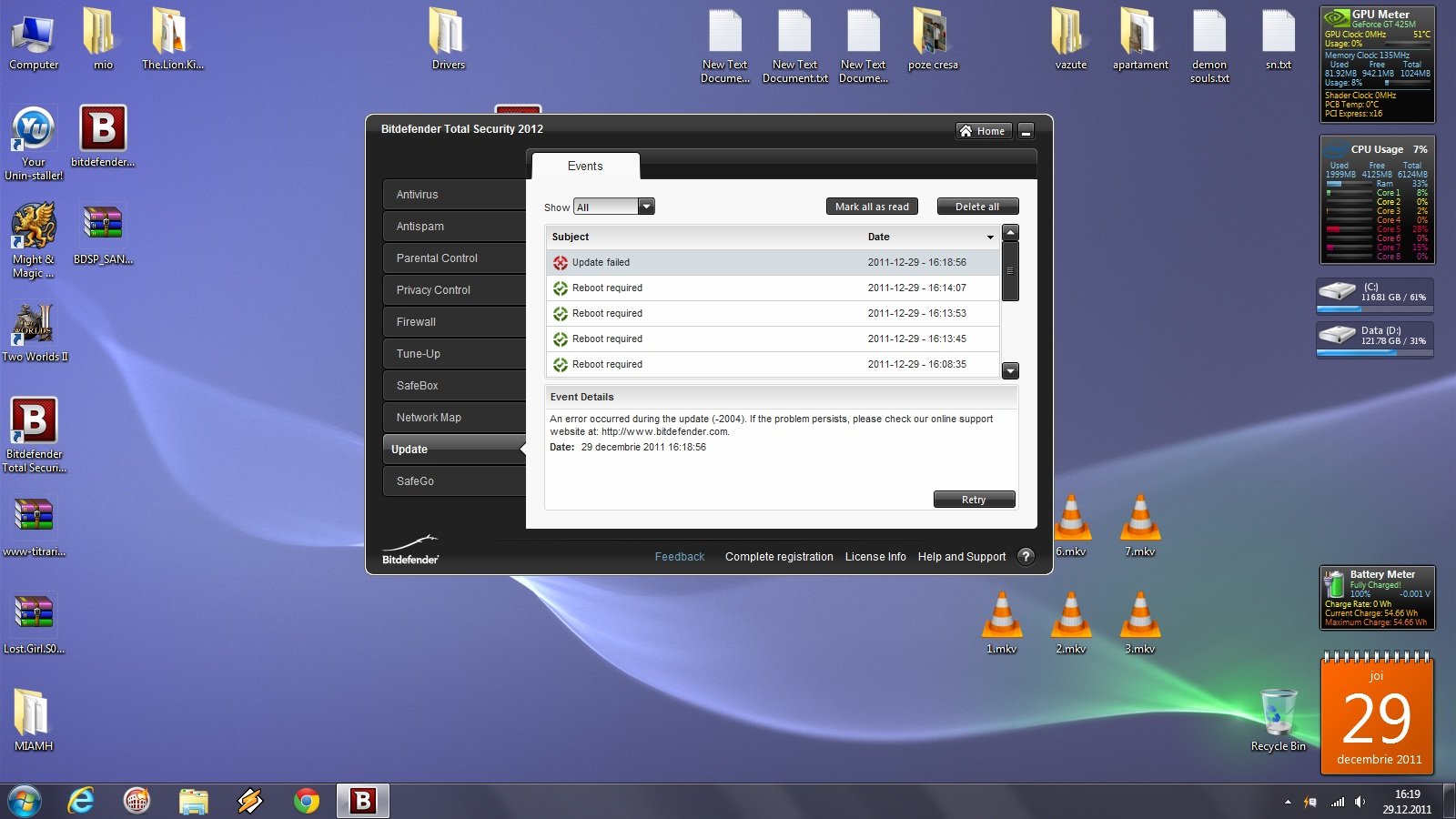Switch to the Events tab

tap(585, 167)
